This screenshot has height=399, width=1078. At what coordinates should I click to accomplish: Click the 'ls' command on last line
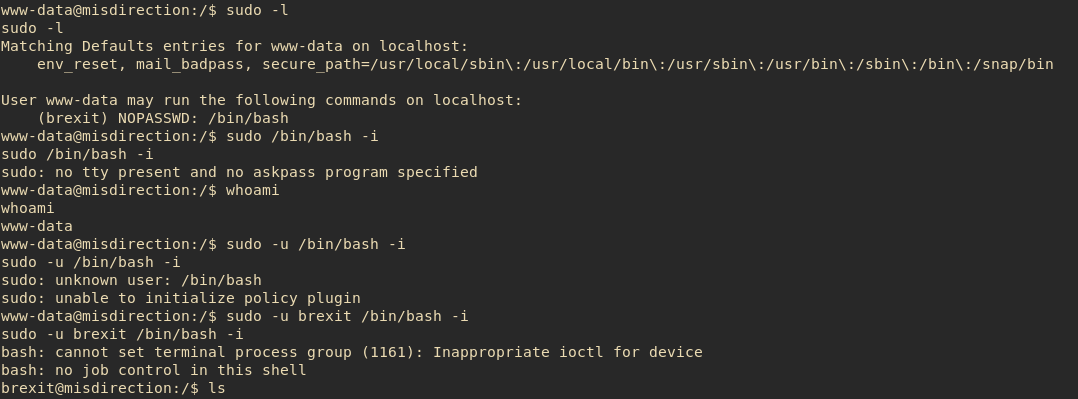coord(217,388)
